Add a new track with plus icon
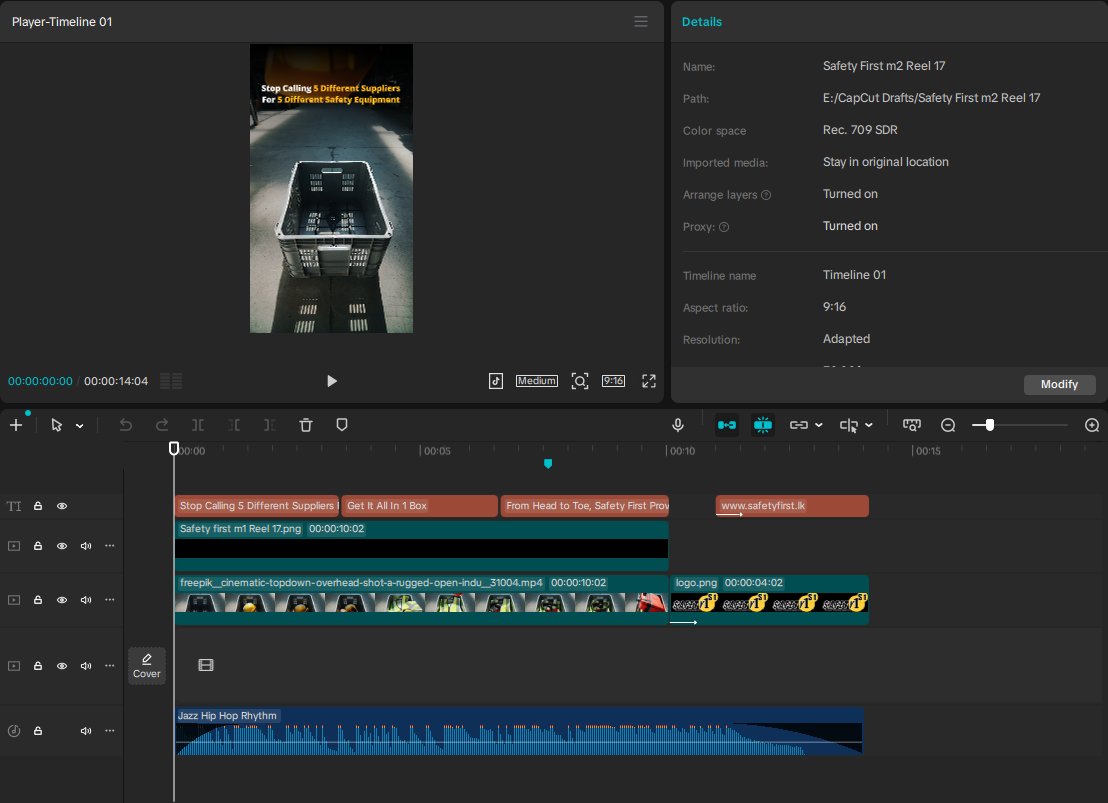The height and width of the screenshot is (803, 1108). 16,425
